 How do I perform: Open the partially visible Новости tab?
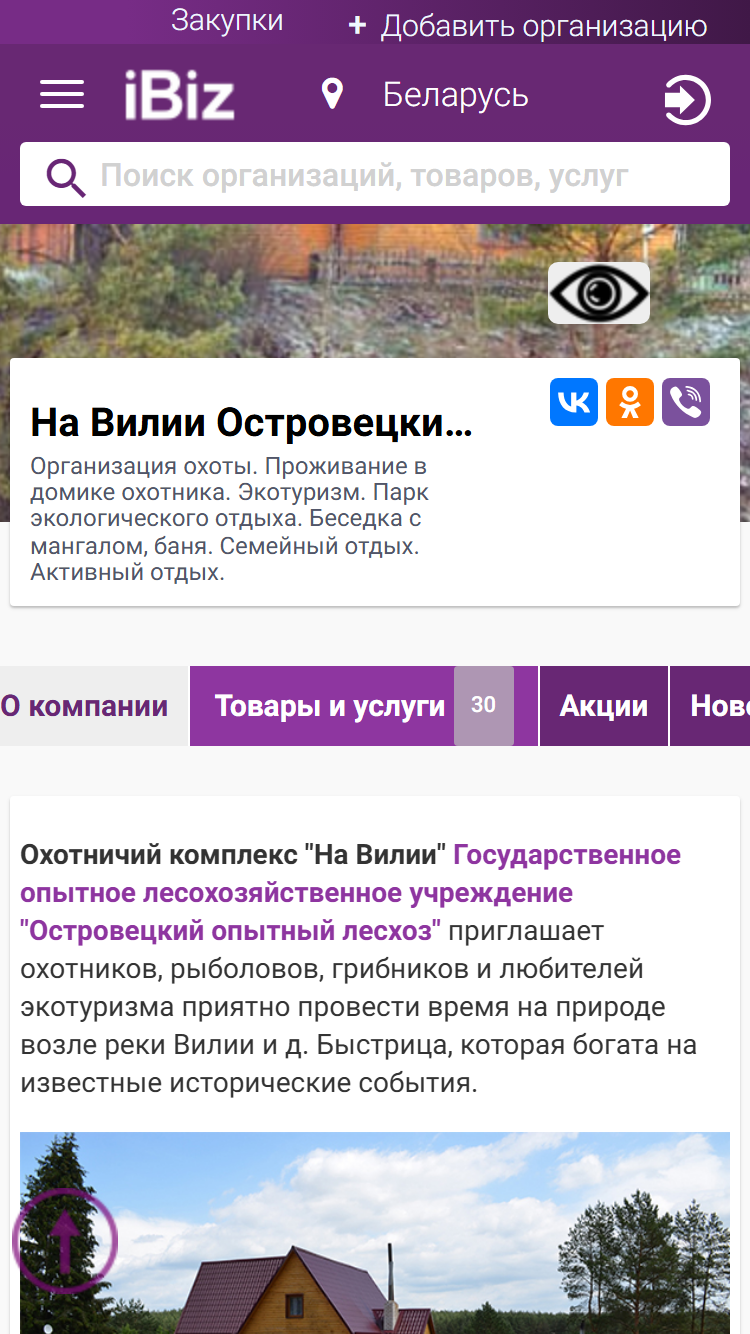pyautogui.click(x=710, y=706)
